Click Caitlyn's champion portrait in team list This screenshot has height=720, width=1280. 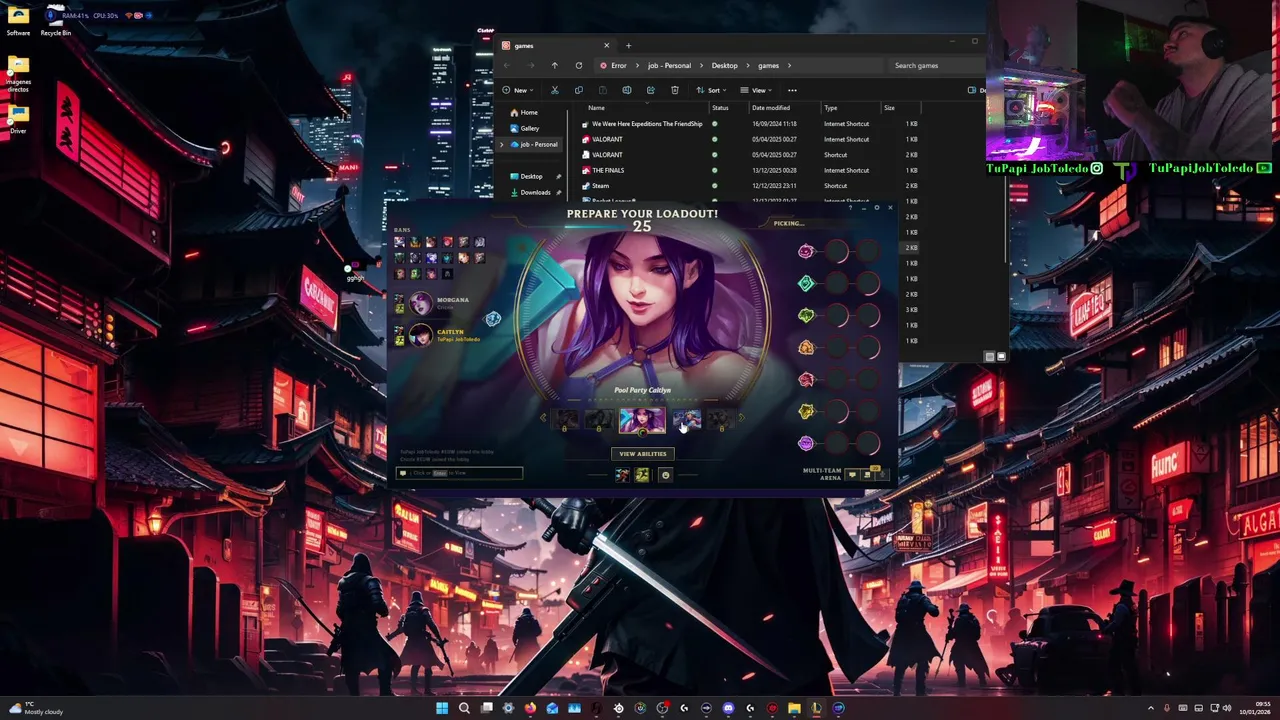[x=420, y=335]
